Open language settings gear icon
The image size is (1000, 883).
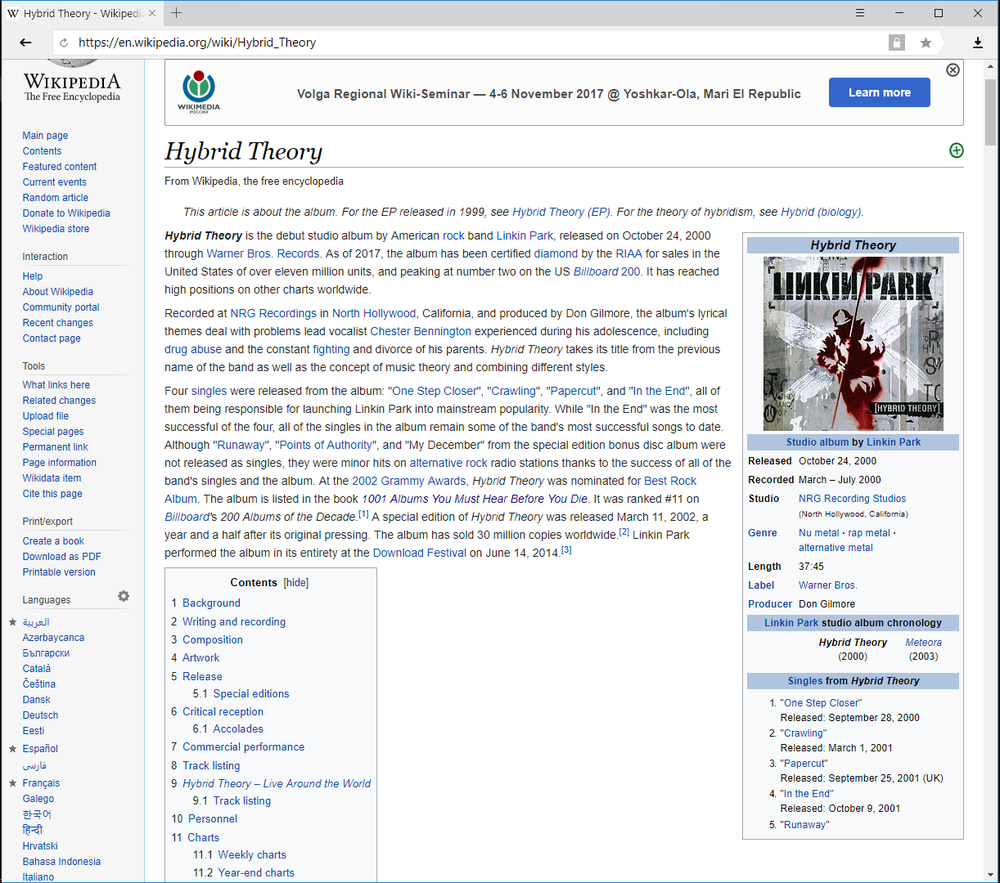pos(123,597)
